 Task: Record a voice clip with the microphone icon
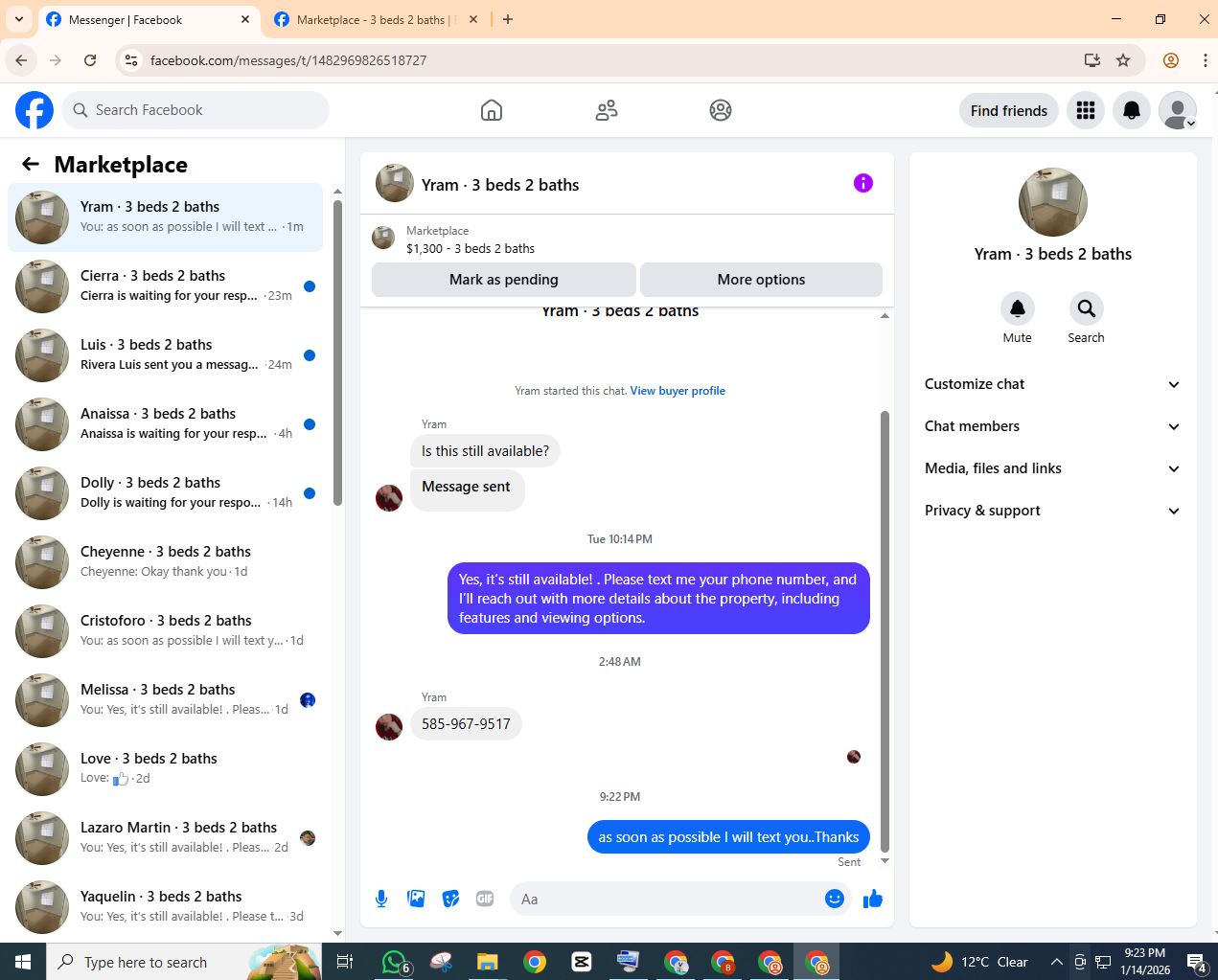coord(381,899)
